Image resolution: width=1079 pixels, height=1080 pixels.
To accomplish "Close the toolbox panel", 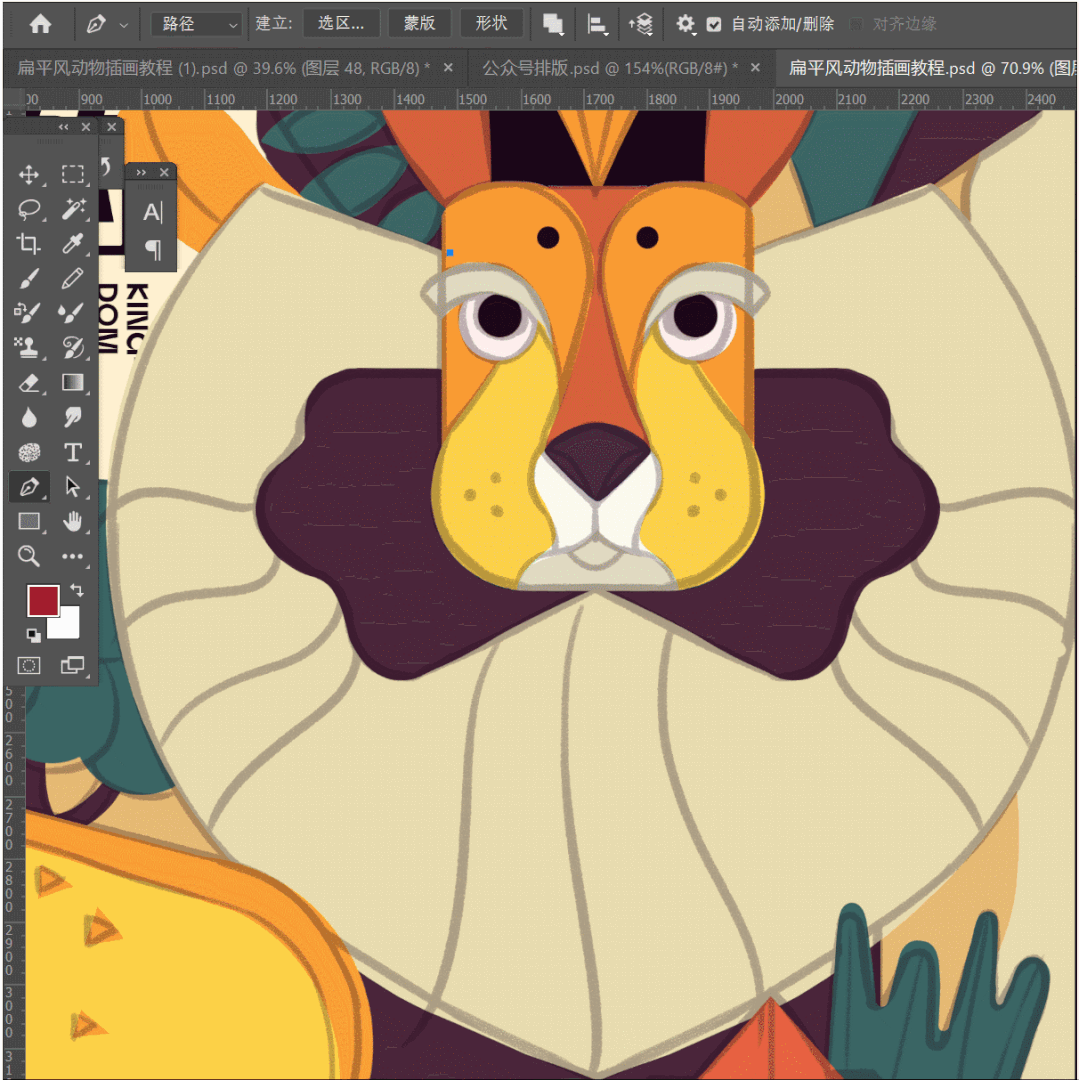I will point(86,127).
